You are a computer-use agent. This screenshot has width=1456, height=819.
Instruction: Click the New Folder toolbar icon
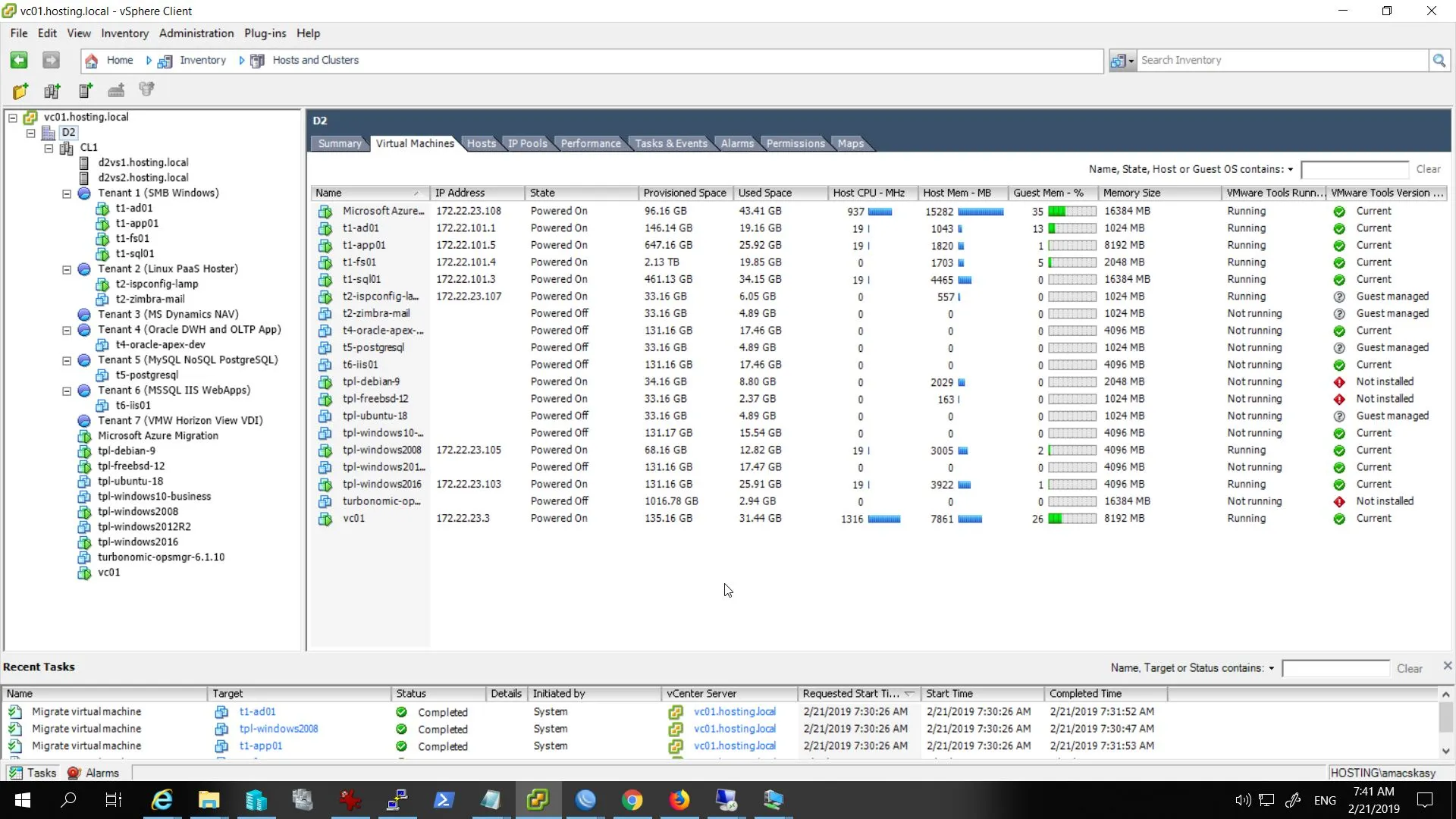[20, 91]
